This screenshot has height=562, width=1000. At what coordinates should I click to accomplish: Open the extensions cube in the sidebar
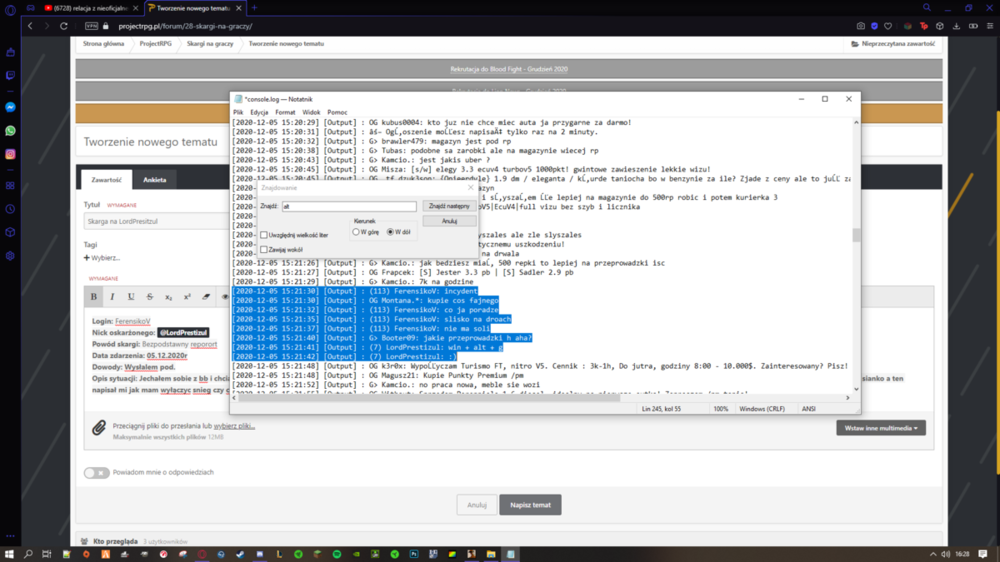(10, 232)
